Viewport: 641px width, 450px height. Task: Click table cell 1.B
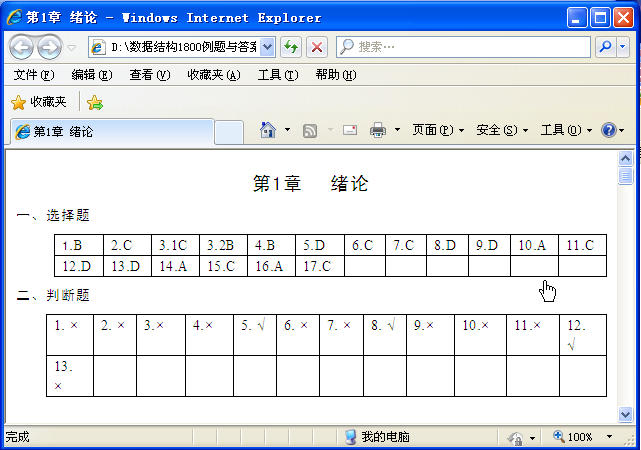79,245
